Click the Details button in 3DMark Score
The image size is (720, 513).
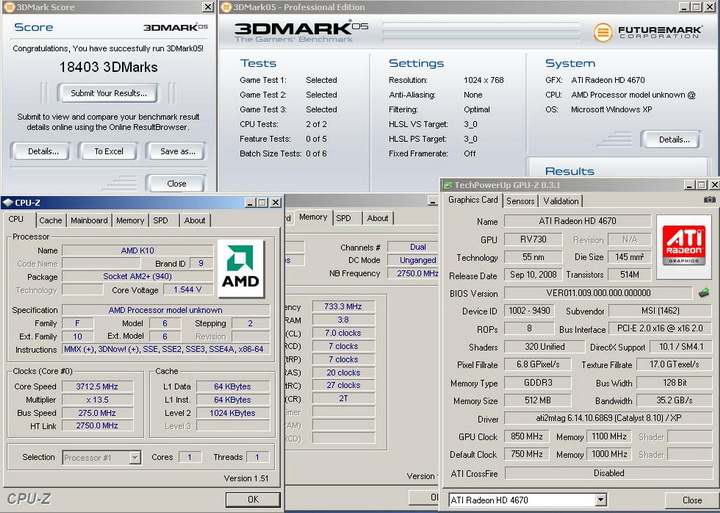42,151
